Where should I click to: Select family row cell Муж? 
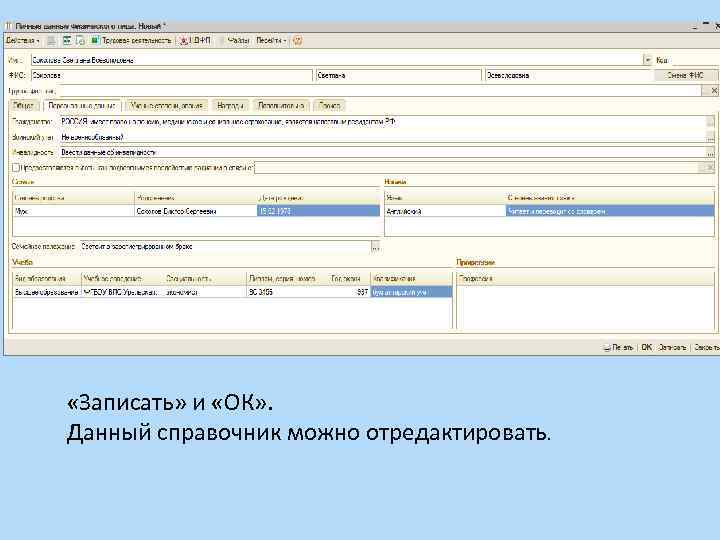point(73,211)
